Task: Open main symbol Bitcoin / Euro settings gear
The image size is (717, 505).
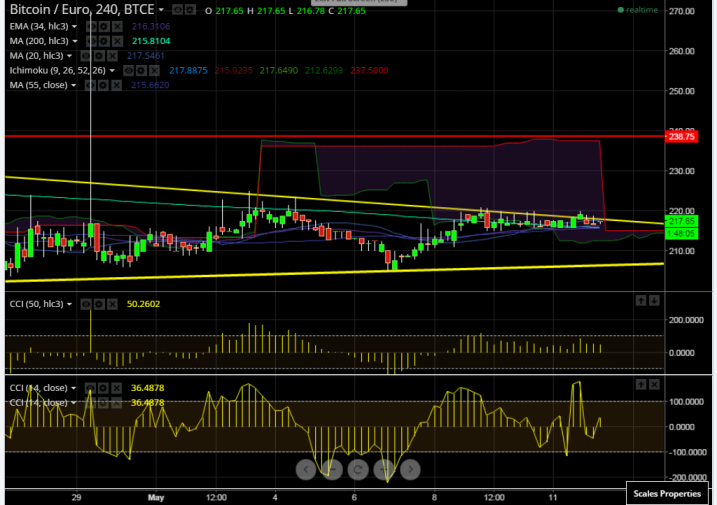Action: pyautogui.click(x=190, y=10)
